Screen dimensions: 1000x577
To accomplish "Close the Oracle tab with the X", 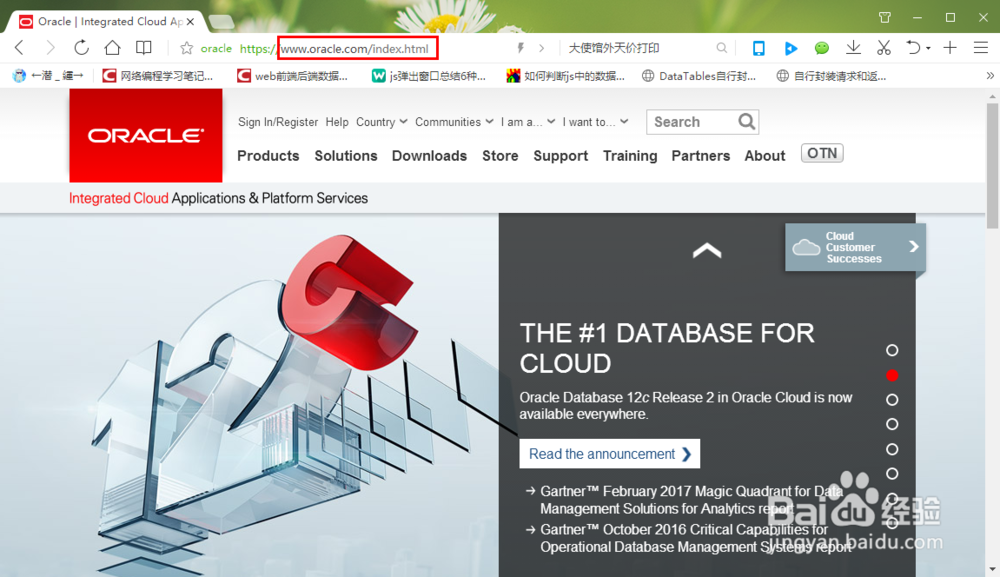I will (x=190, y=22).
